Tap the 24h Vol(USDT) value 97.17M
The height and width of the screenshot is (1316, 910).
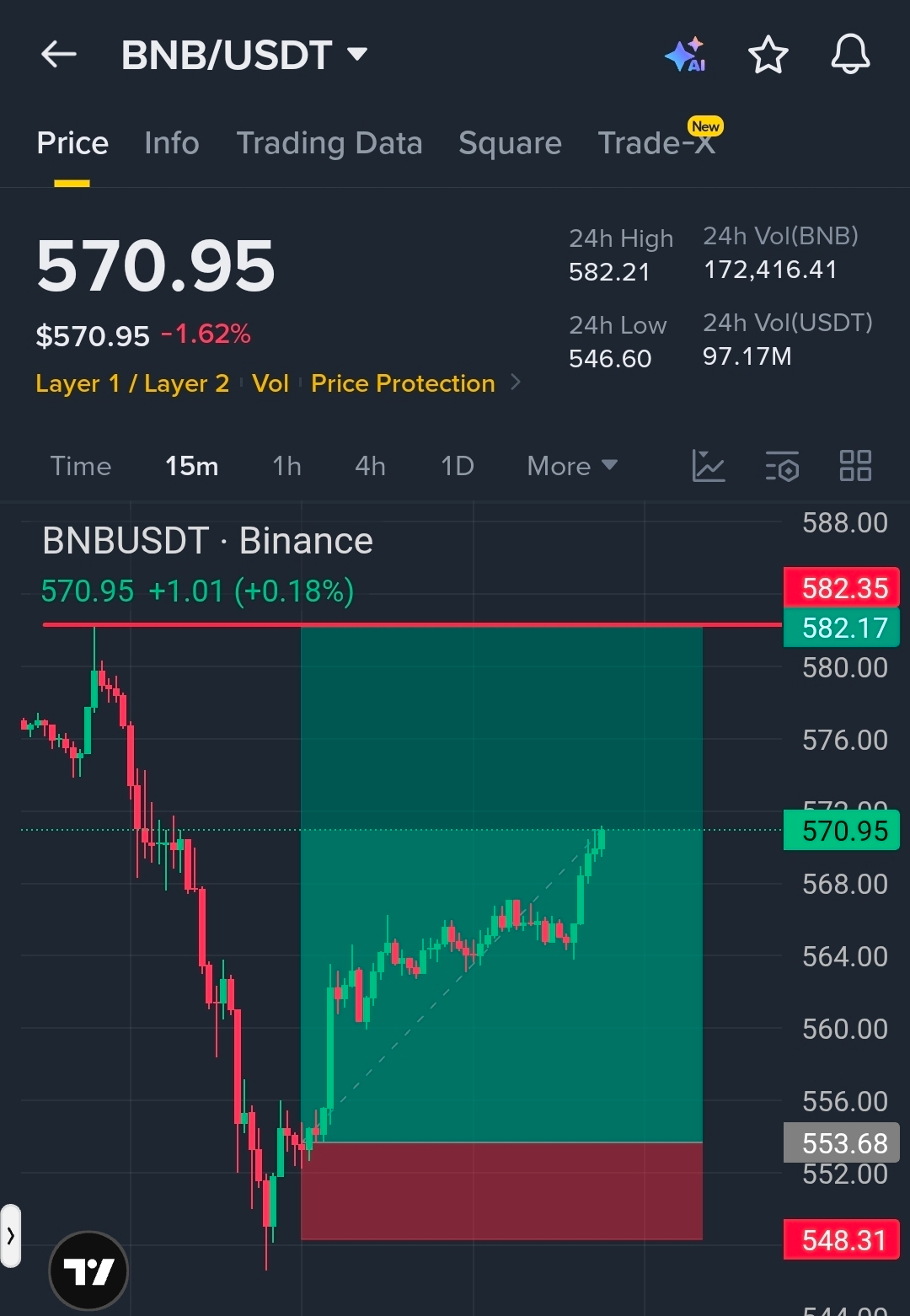(747, 356)
